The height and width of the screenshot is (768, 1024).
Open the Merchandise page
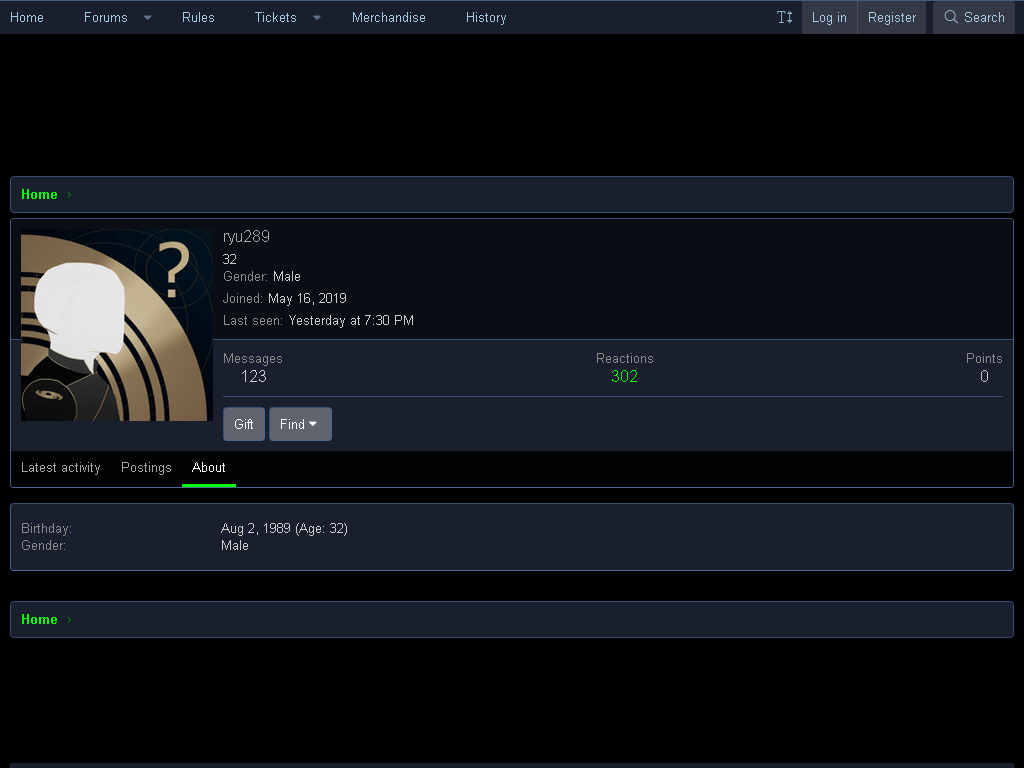pos(389,18)
